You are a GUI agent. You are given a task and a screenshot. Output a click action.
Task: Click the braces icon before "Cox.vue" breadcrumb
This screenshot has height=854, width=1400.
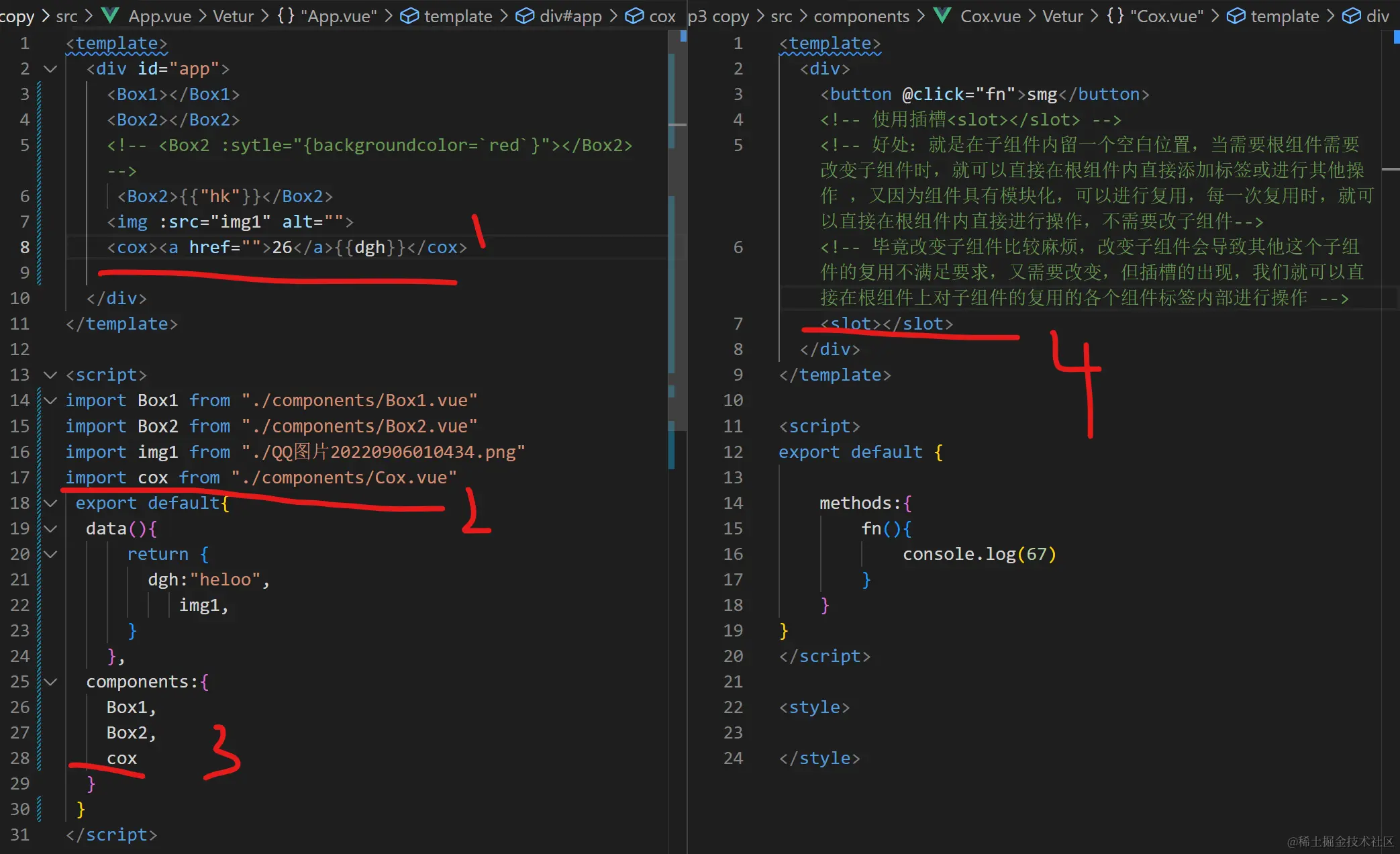(x=1115, y=15)
